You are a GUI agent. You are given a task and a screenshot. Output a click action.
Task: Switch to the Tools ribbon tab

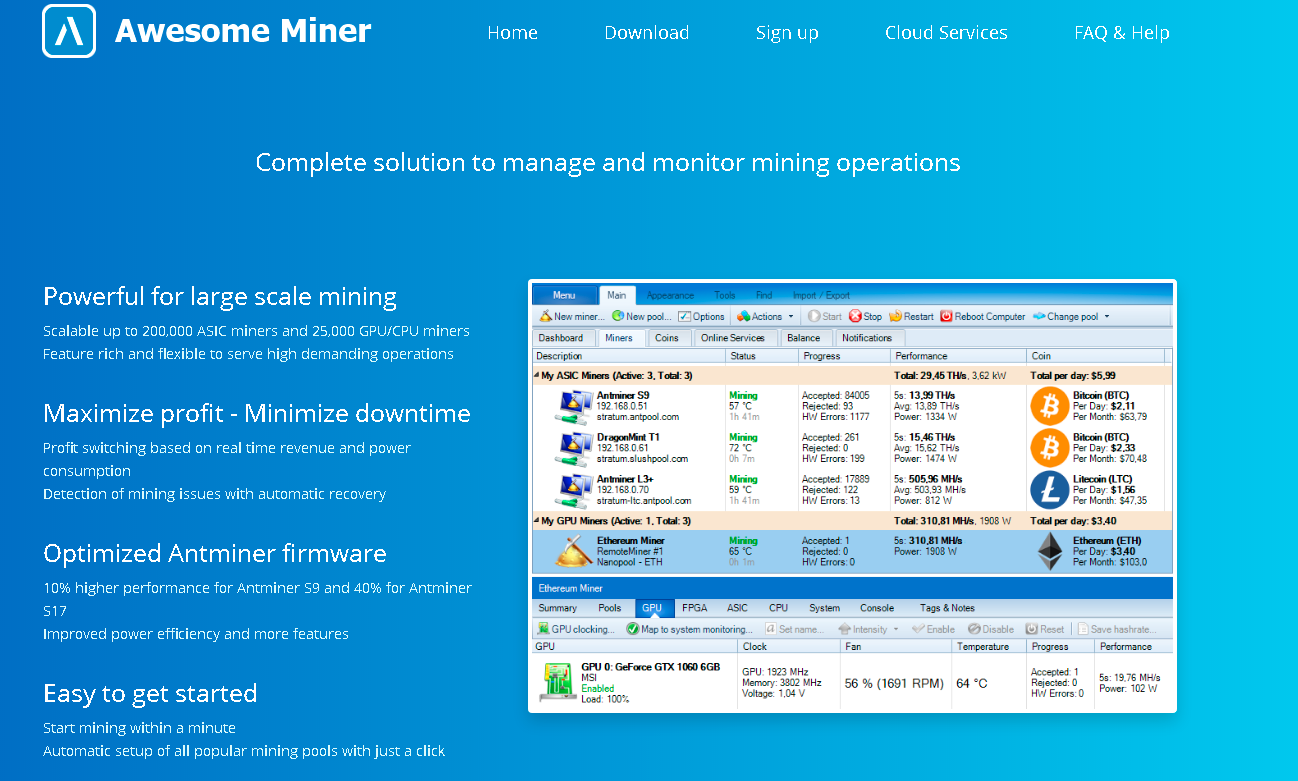[725, 295]
